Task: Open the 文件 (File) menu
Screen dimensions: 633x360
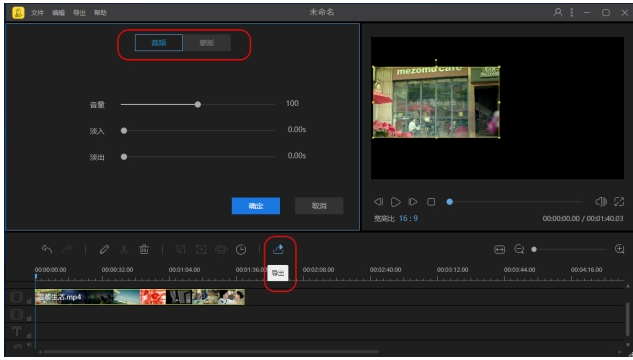Action: coord(37,13)
